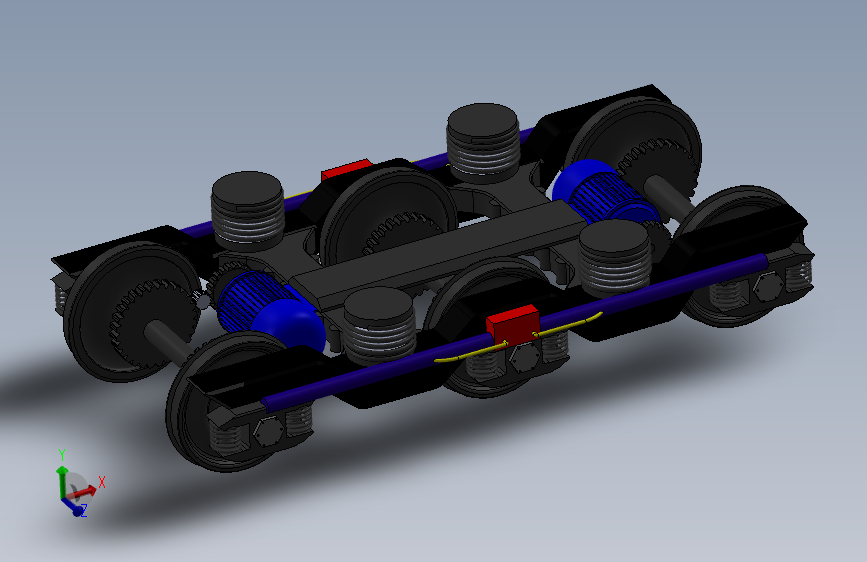Click the hex nut on the right-end axle box
The height and width of the screenshot is (562, 867).
tap(769, 287)
